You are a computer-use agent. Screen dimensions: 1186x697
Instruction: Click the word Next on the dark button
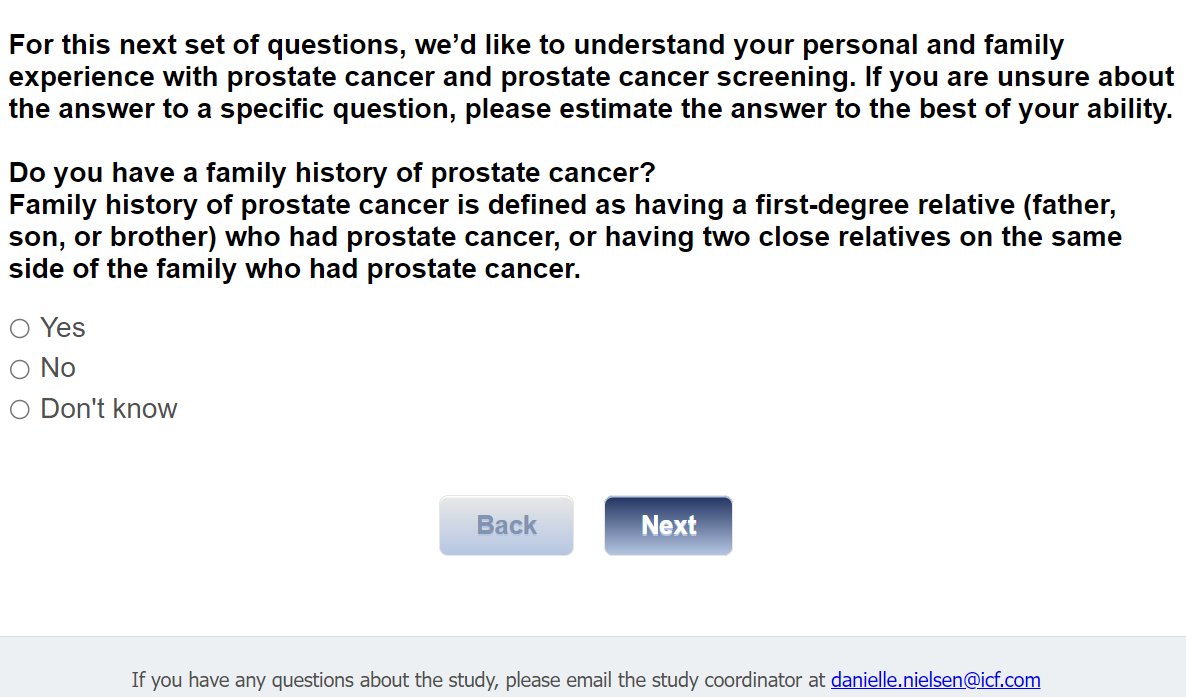click(668, 525)
